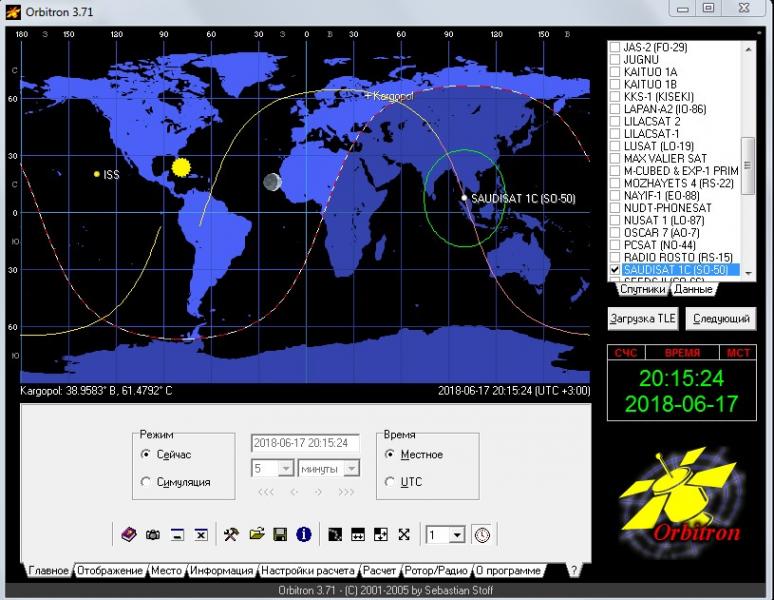
Task: Toggle fullscreen with the four-arrows icon
Action: 404,535
